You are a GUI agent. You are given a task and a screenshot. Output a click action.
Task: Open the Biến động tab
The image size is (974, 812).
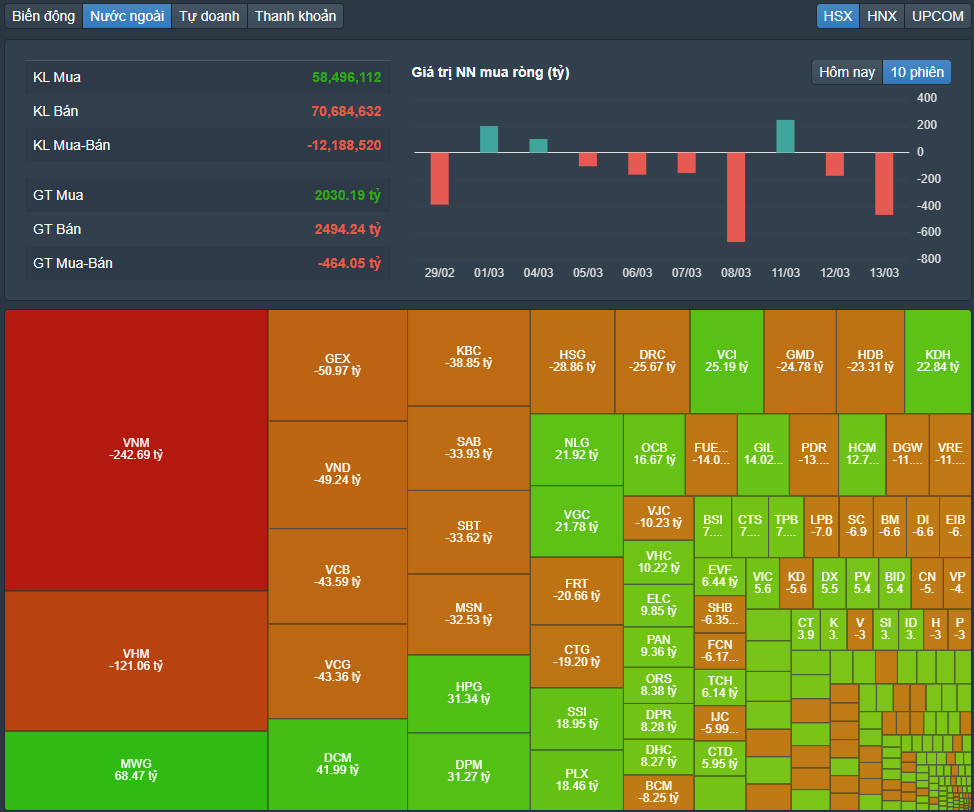click(43, 16)
